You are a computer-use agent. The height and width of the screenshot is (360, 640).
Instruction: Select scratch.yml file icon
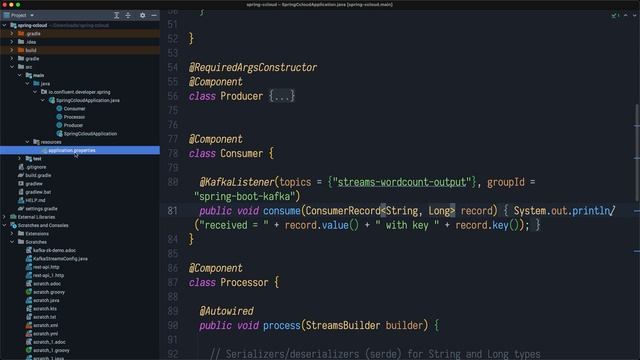[29, 333]
